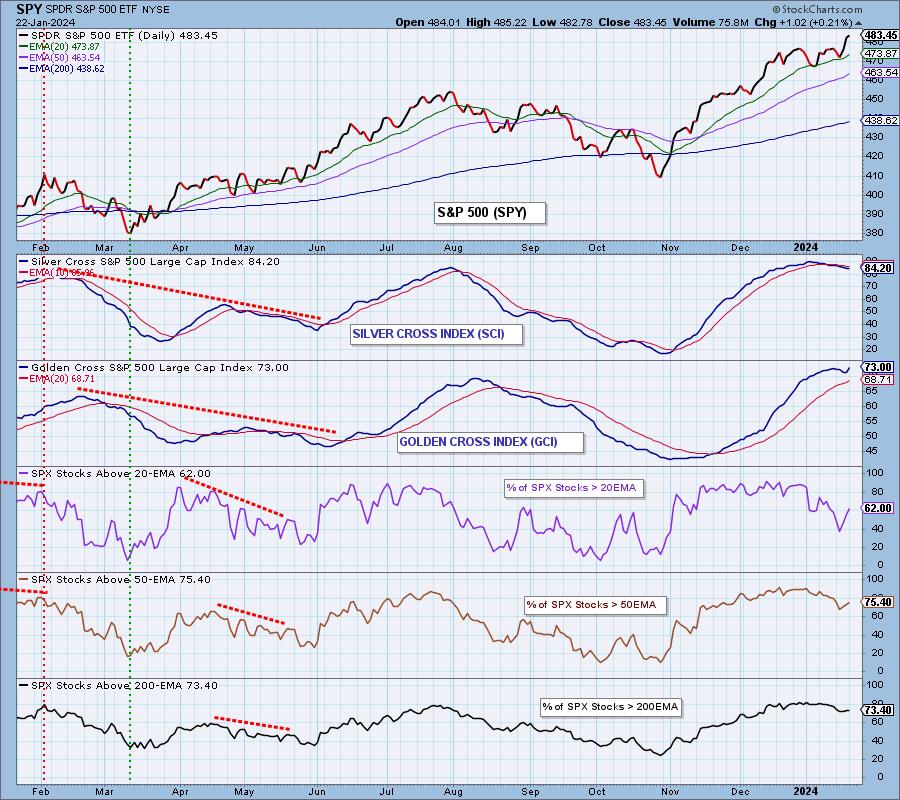Click the 483.45 last-price tag on the right axis
The width and height of the screenshot is (900, 800).
(881, 35)
